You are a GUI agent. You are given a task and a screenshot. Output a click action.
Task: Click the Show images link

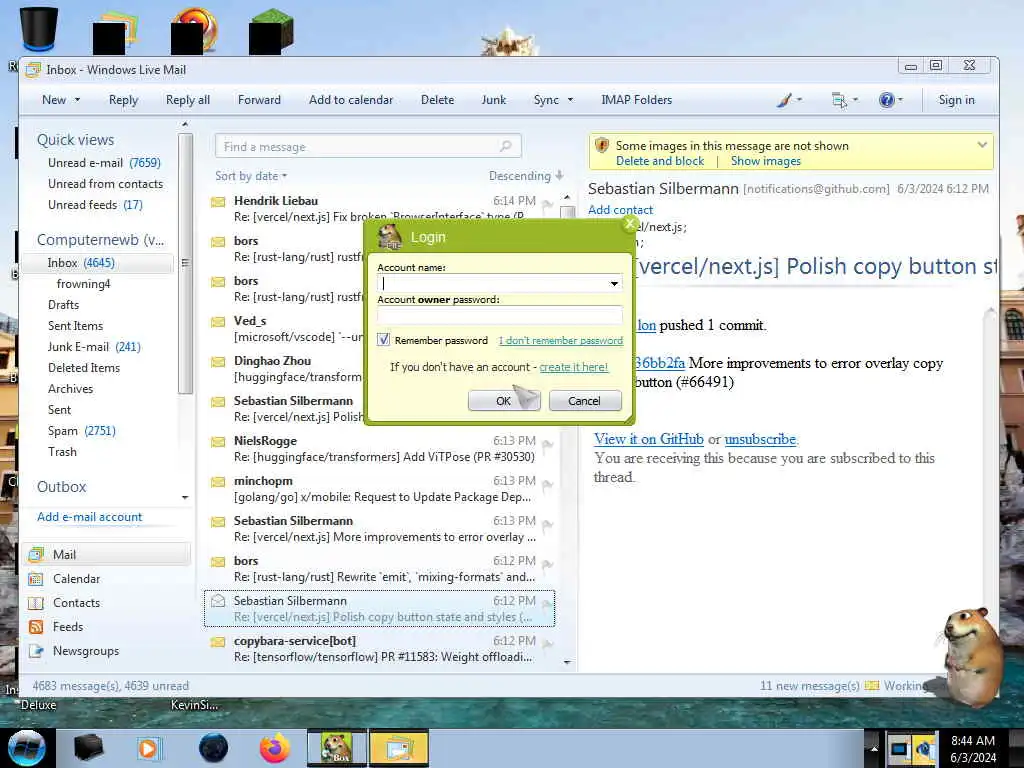pyautogui.click(x=765, y=161)
